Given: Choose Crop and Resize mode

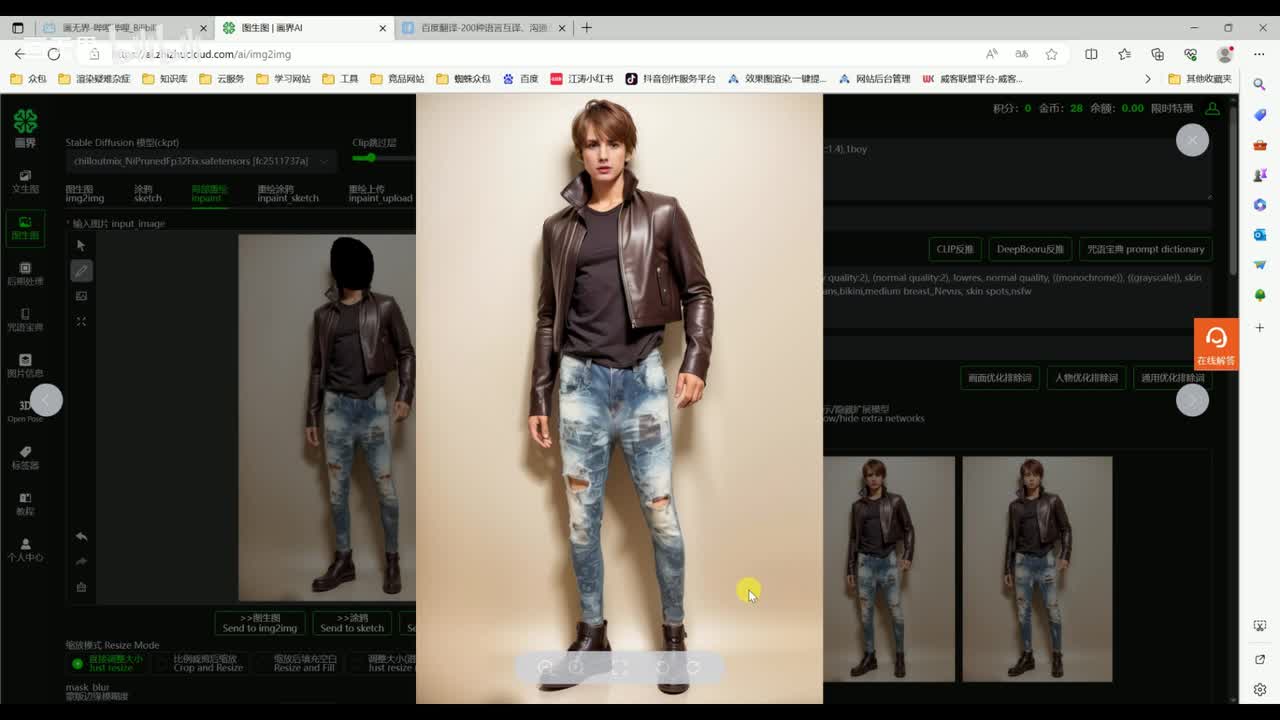Looking at the screenshot, I should coord(207,663).
